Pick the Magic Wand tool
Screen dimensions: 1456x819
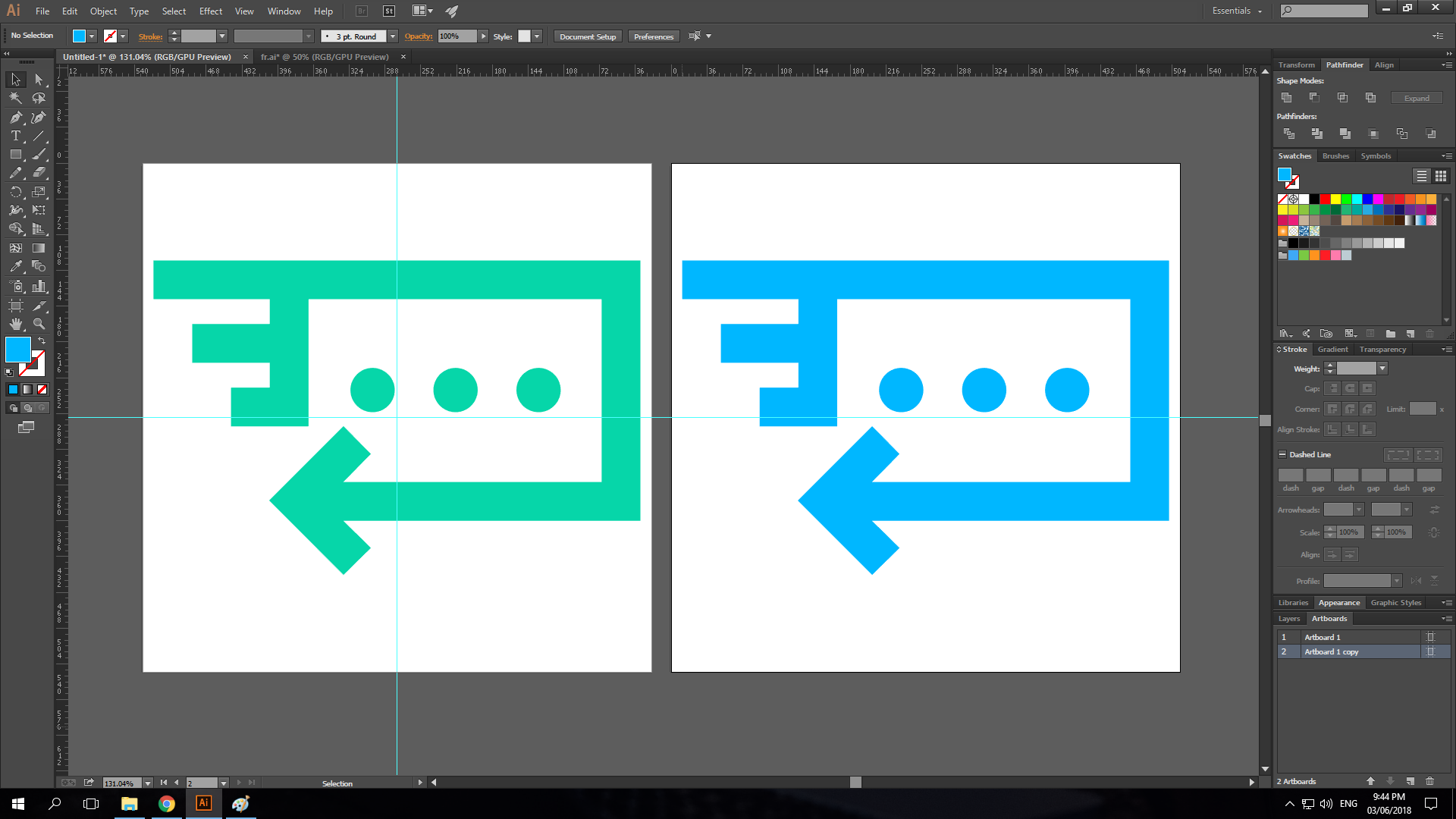point(15,98)
